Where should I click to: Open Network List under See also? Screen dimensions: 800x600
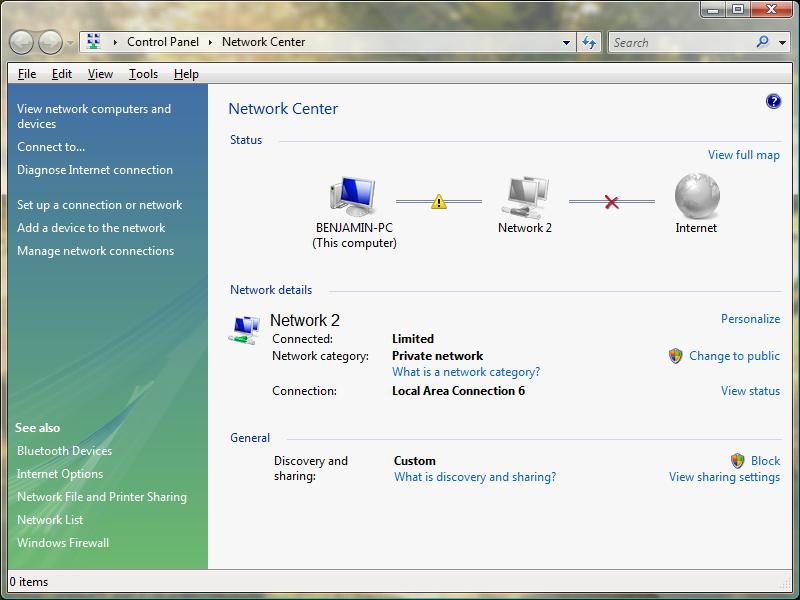pos(50,520)
